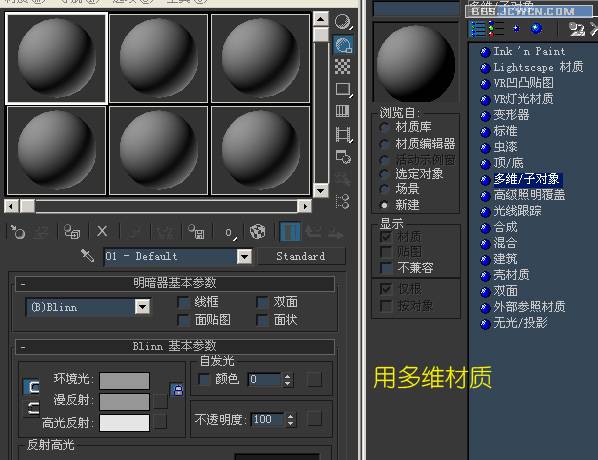
Task: Click reset map to default X icon
Action: 102,231
